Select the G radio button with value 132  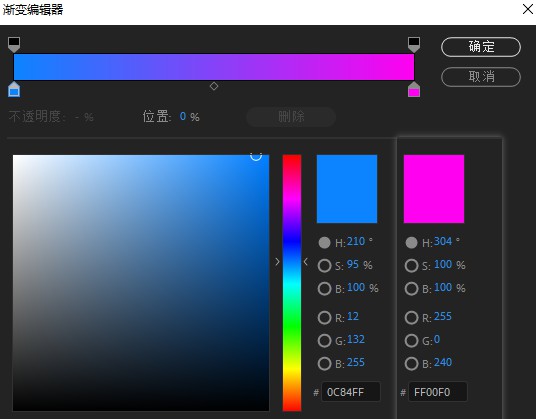(x=324, y=341)
